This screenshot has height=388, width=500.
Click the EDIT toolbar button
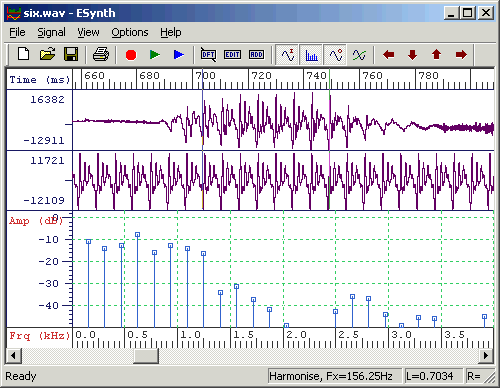(232, 54)
